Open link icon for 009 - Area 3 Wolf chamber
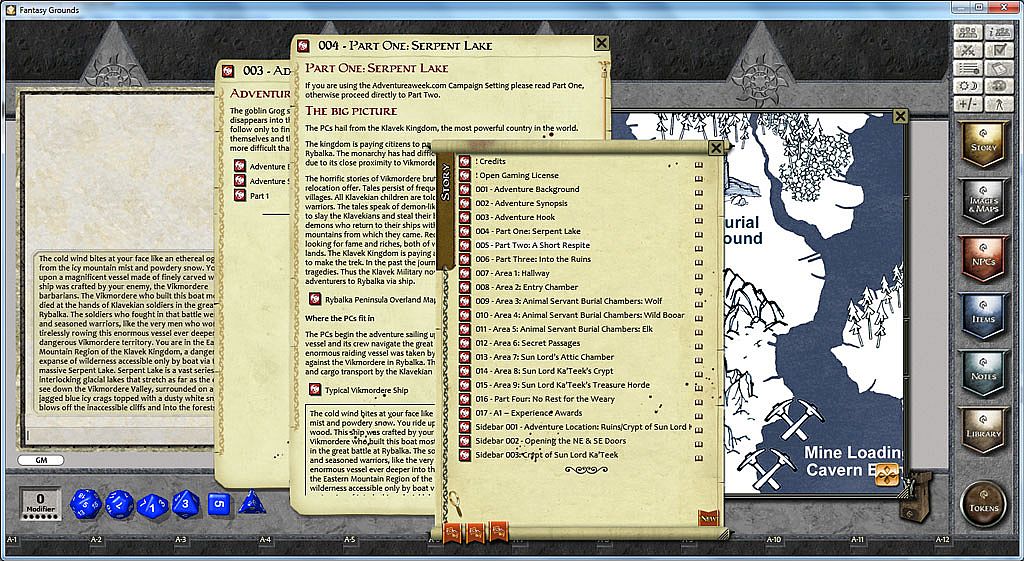1024x561 pixels. [x=465, y=301]
